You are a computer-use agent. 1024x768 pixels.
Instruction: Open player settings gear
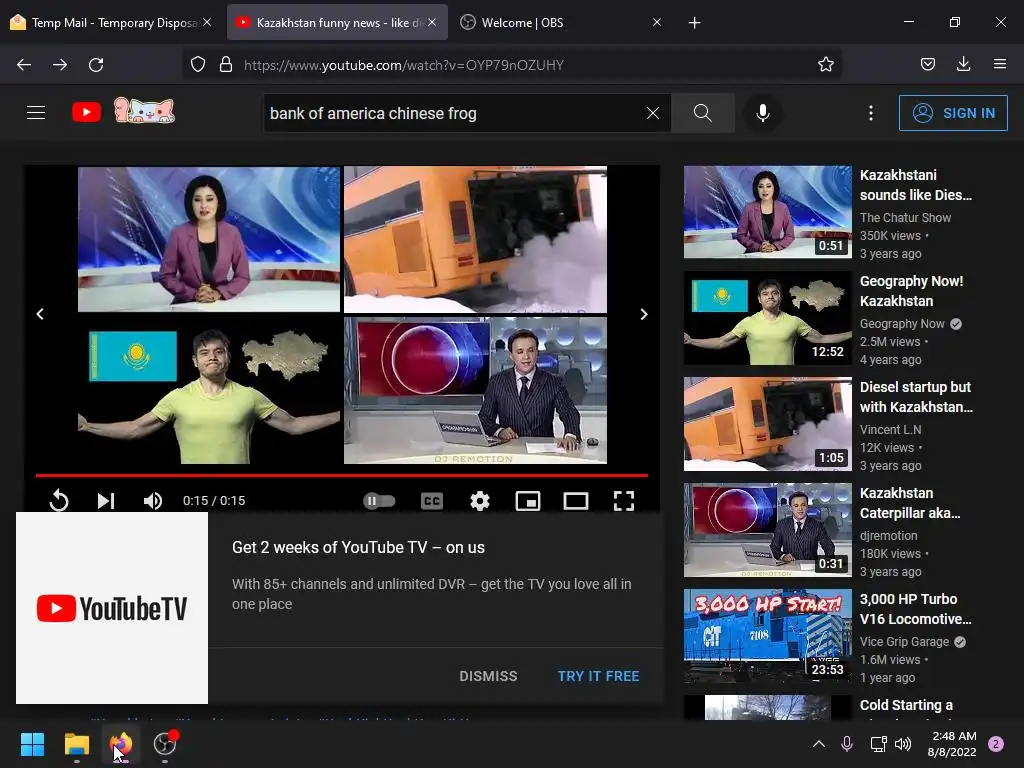480,501
